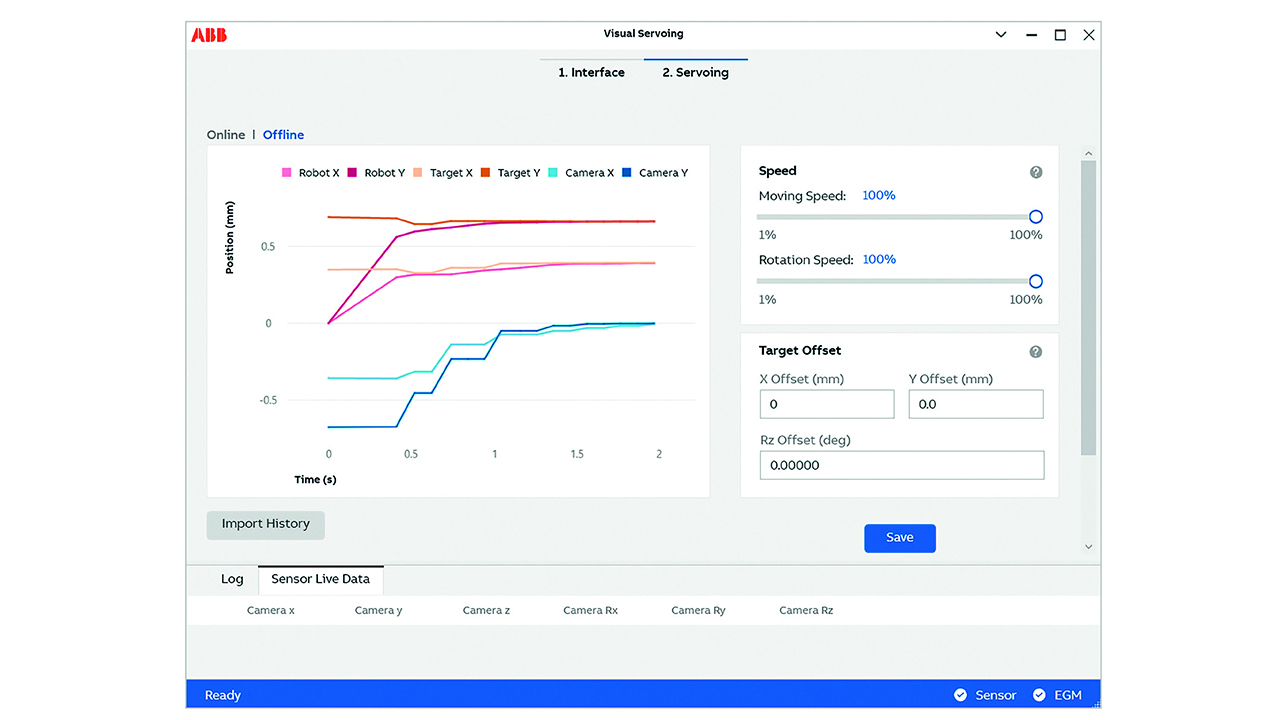Toggle the Online view mode
This screenshot has width=1280, height=720.
226,134
